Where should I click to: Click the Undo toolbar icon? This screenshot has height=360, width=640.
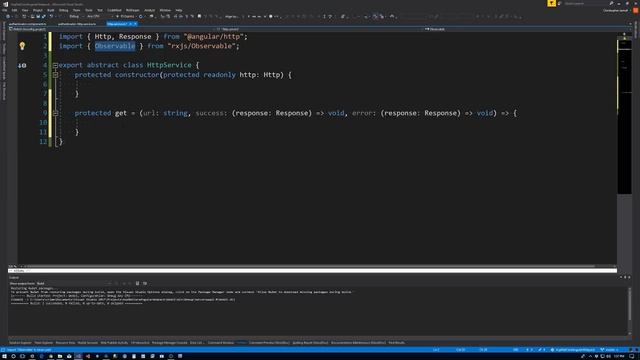[x=51, y=16]
